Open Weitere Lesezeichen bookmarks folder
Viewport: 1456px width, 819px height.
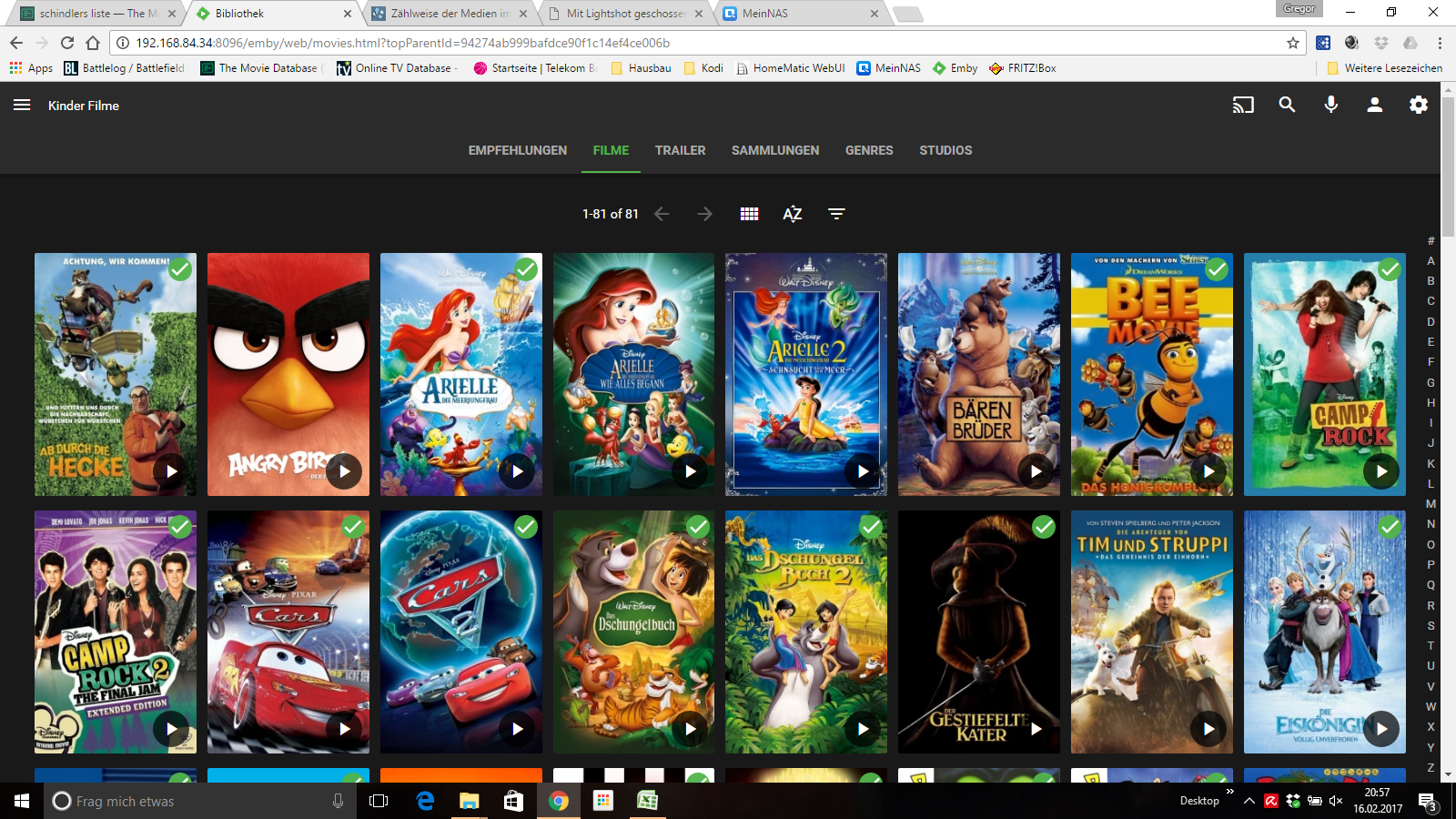tap(1384, 68)
